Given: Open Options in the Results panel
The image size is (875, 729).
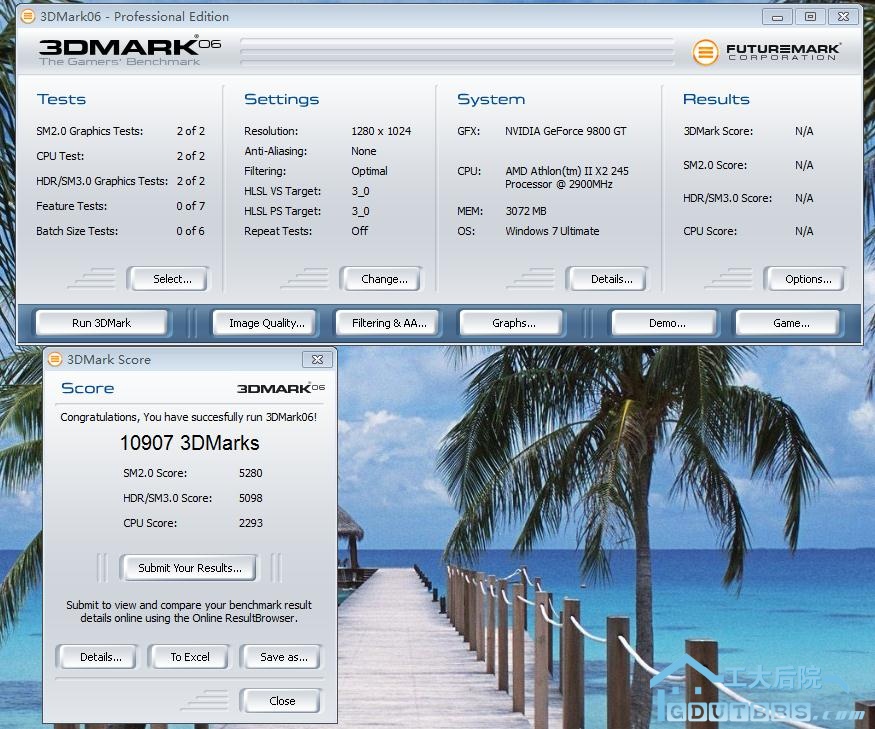Looking at the screenshot, I should (x=808, y=279).
